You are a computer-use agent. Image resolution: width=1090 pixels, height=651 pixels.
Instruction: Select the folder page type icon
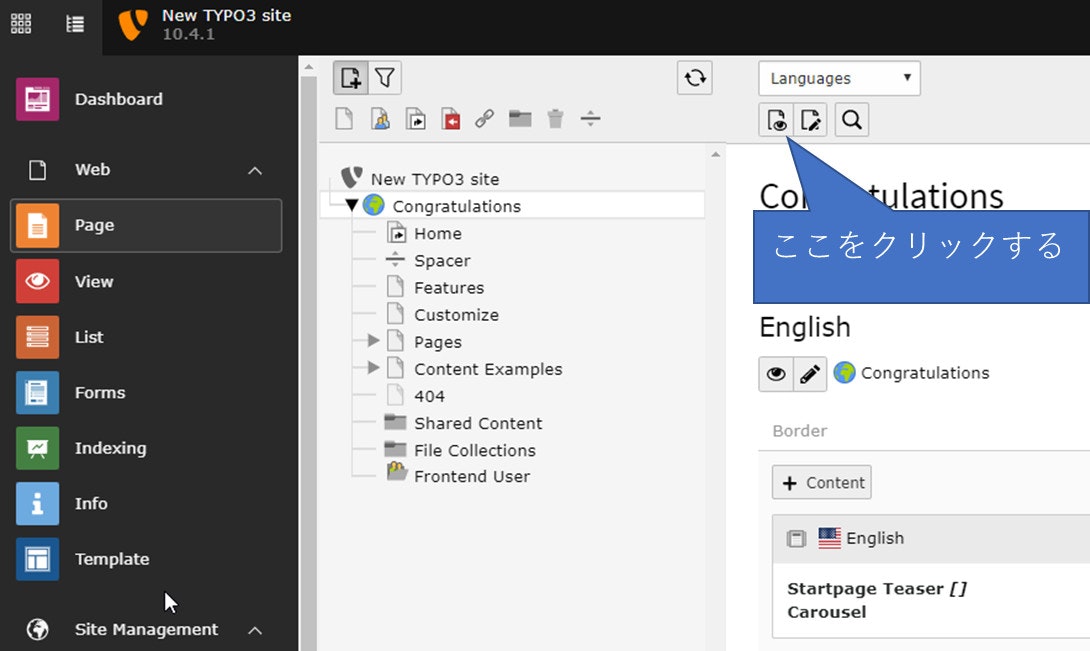520,118
